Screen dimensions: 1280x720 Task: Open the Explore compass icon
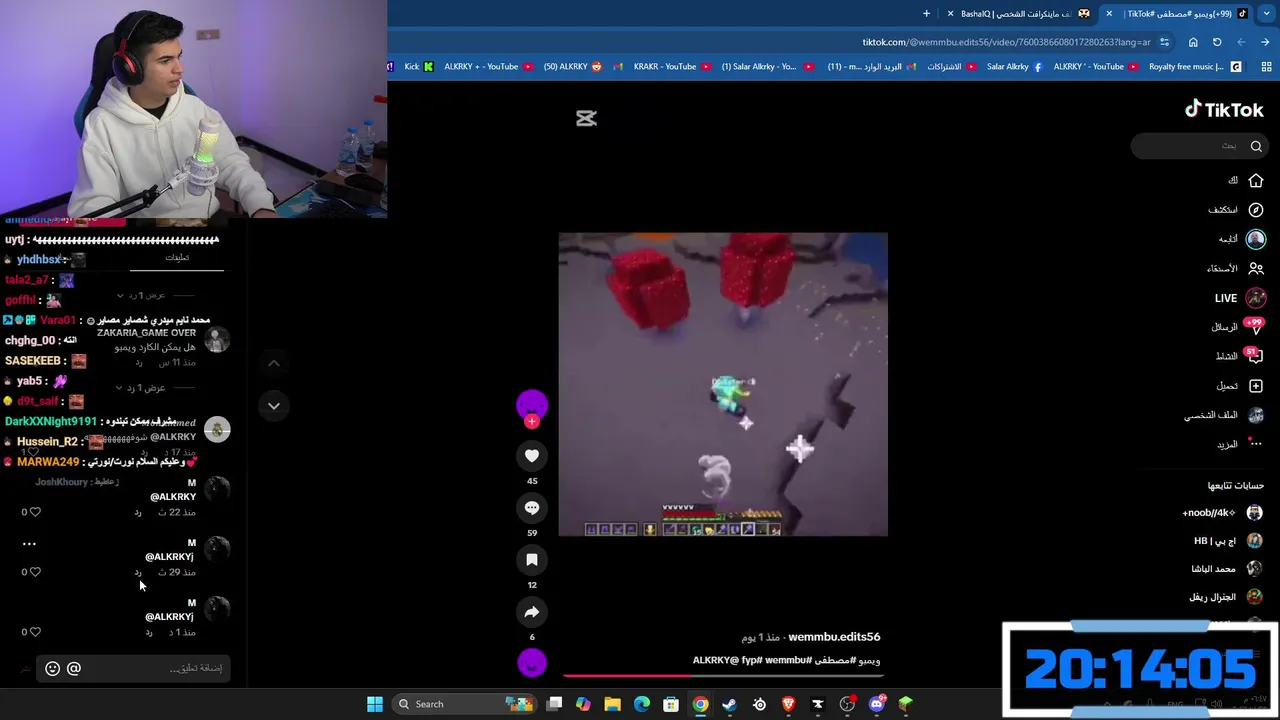(x=1256, y=210)
